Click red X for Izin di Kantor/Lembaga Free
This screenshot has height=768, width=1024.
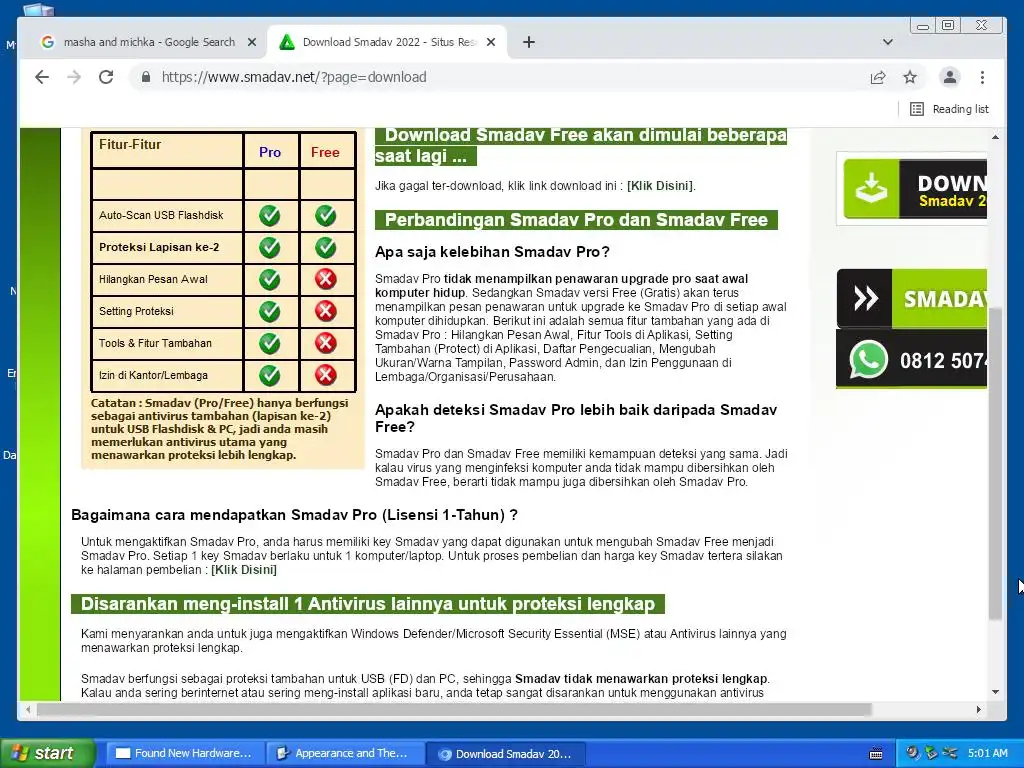[x=325, y=376]
